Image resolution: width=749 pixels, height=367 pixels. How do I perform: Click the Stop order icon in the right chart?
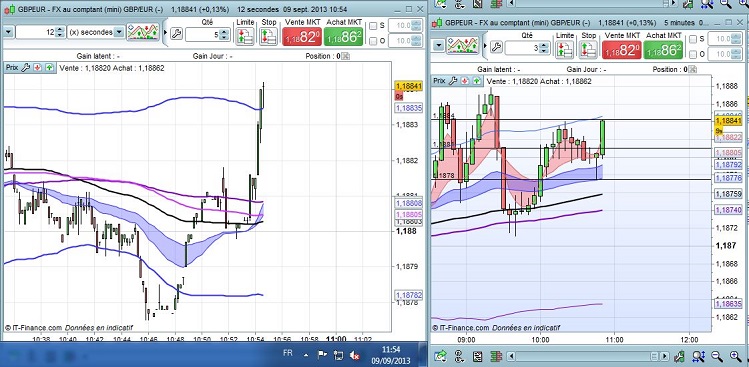[x=588, y=50]
